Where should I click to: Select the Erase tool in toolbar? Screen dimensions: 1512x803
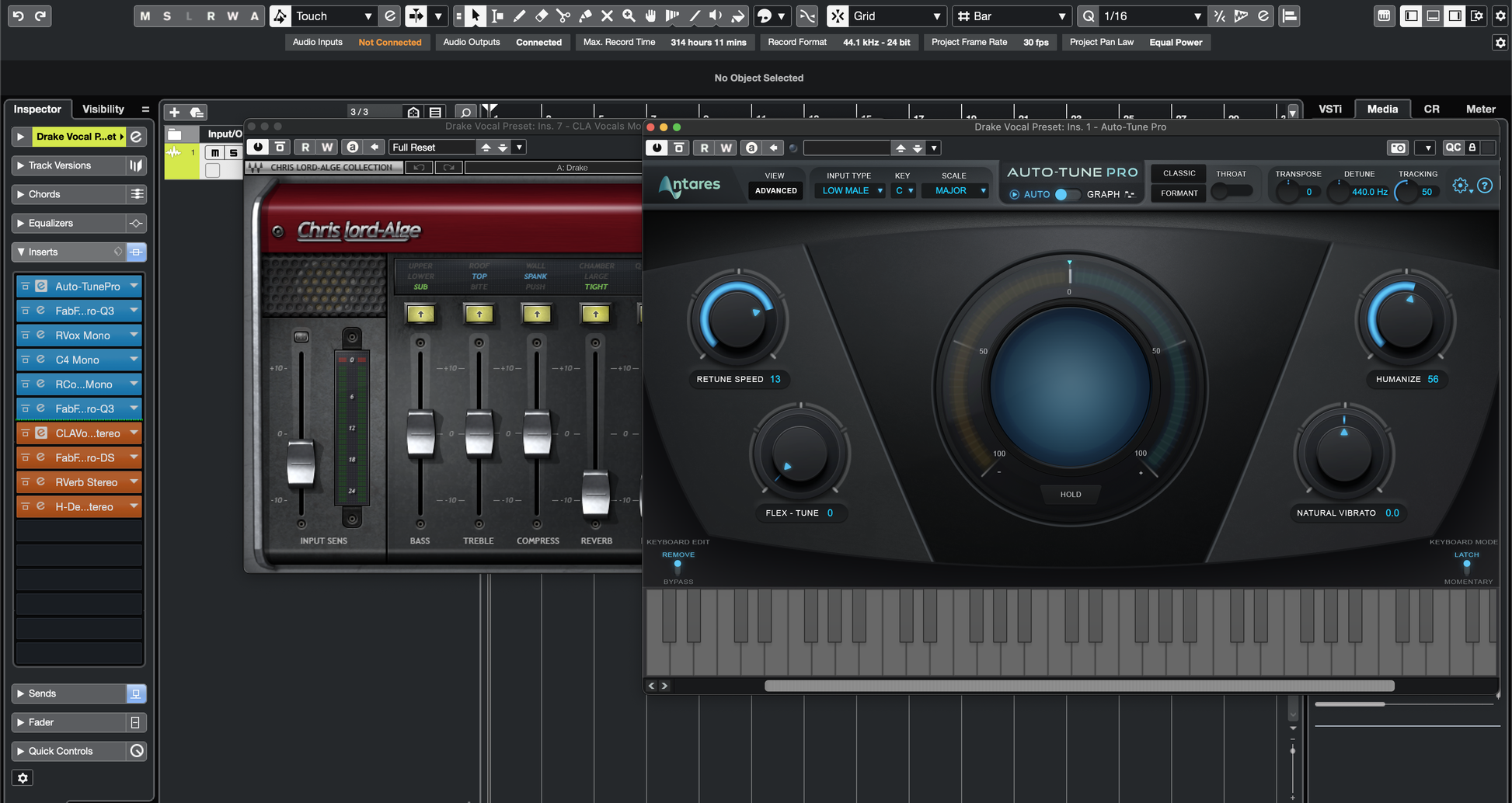(x=542, y=16)
